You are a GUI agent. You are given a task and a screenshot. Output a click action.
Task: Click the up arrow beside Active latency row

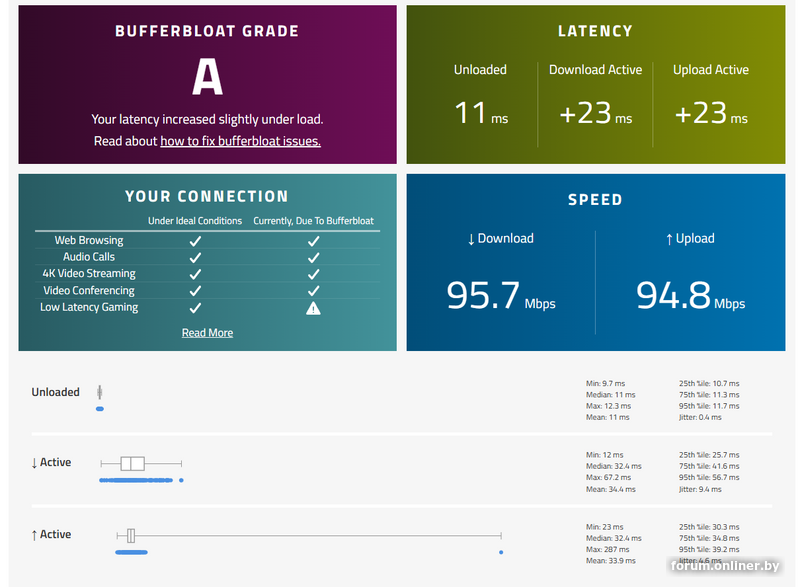point(34,535)
